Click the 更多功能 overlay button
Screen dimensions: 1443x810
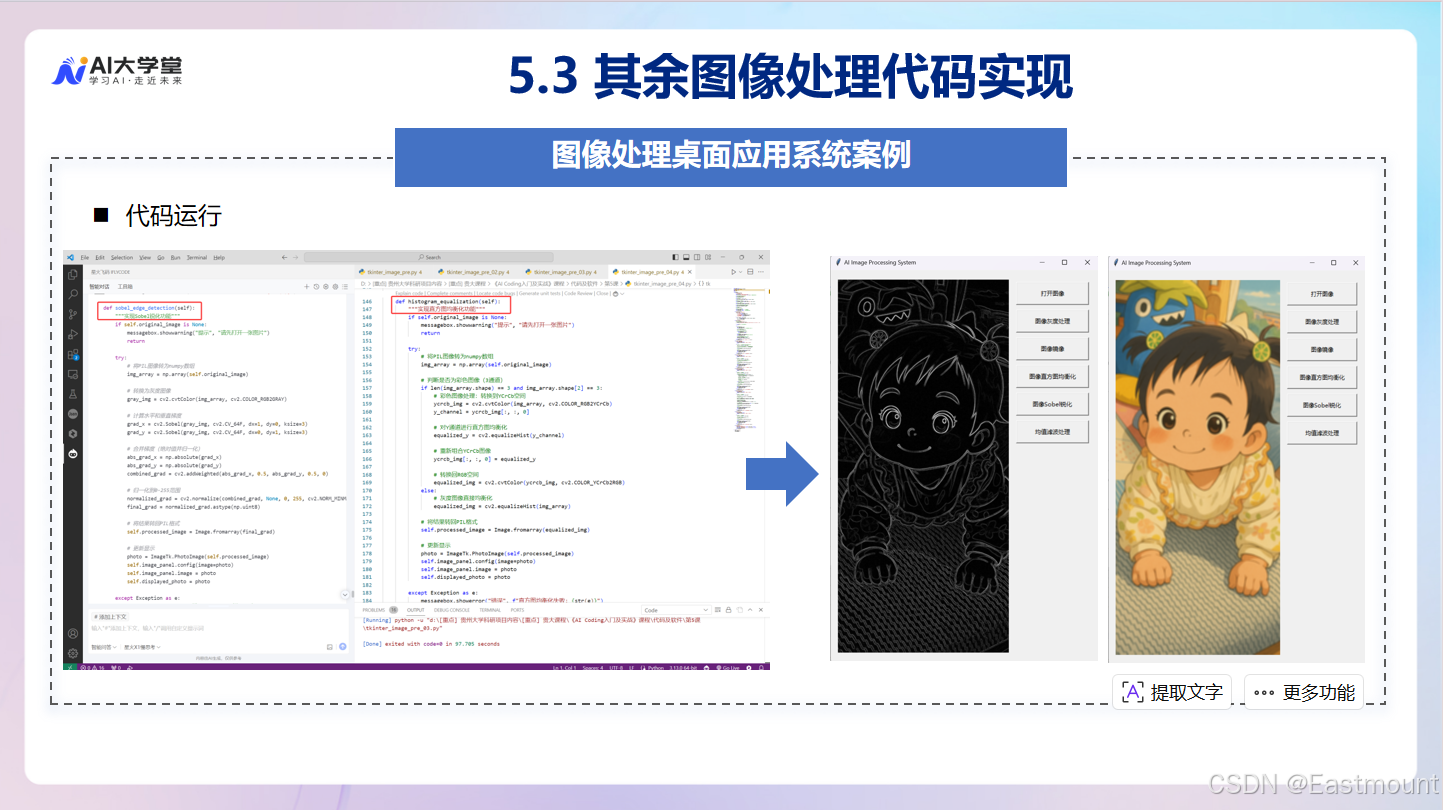(1304, 692)
